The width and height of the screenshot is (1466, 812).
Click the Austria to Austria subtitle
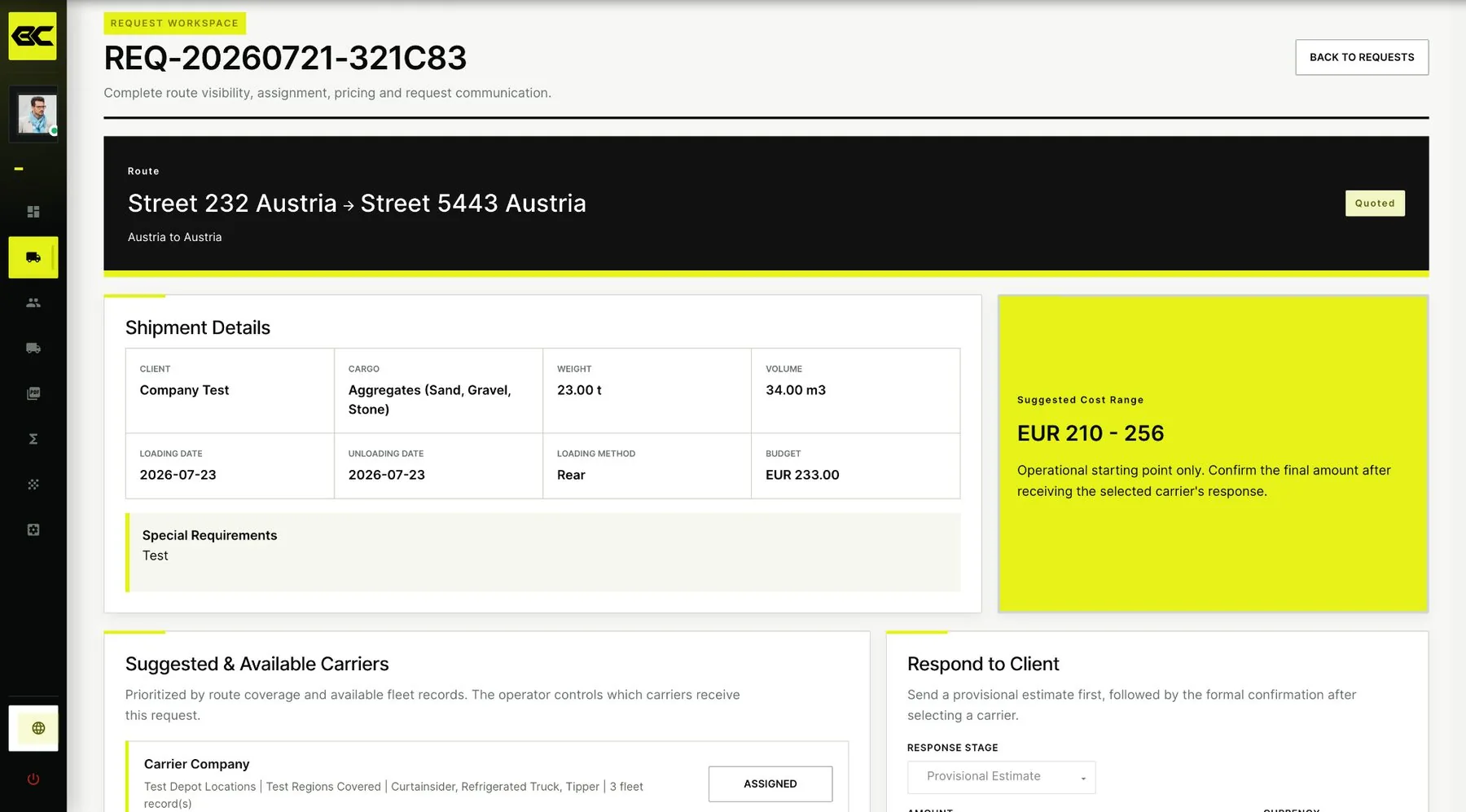tap(174, 237)
